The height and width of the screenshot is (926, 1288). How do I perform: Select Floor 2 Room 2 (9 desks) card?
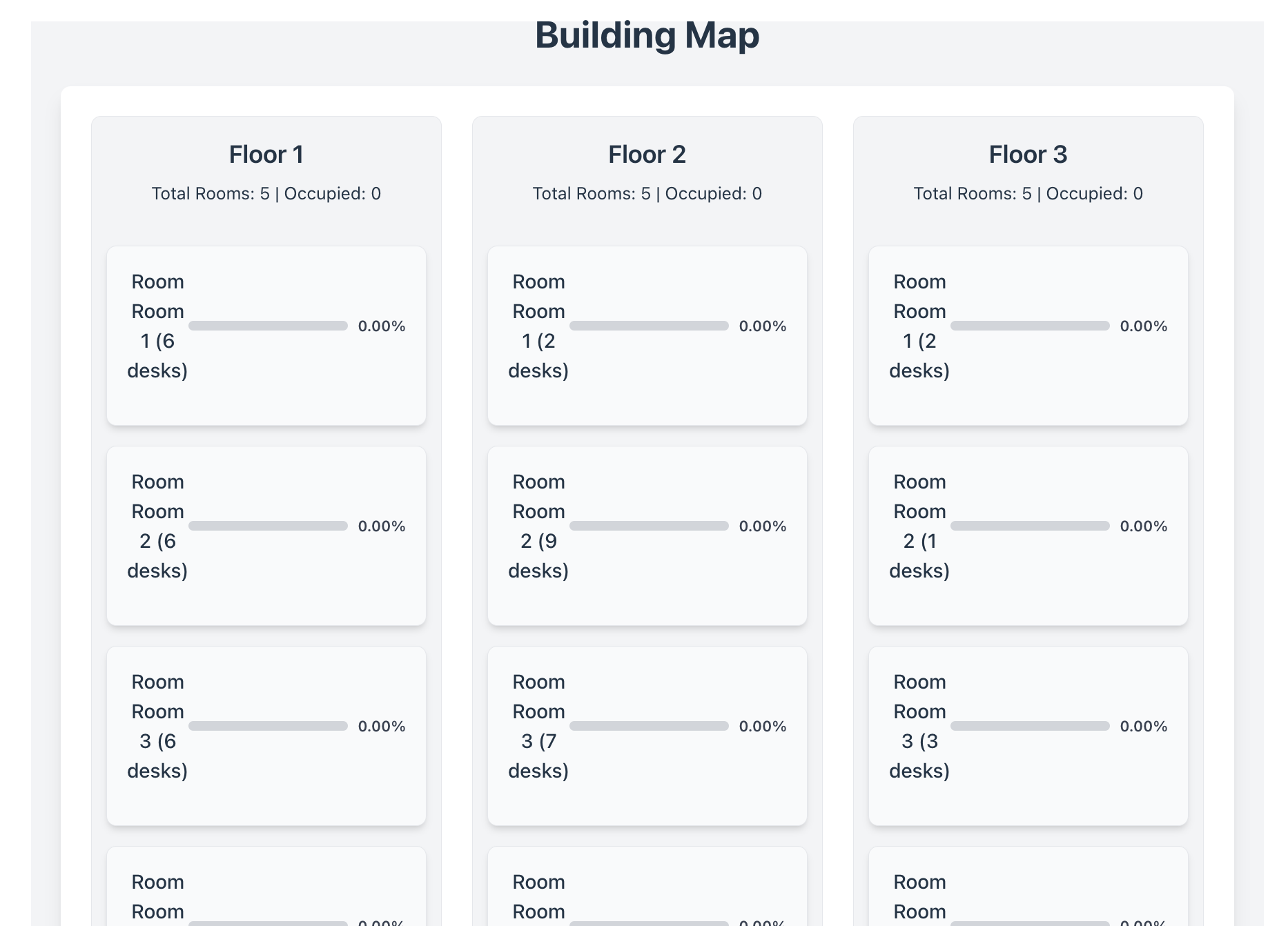[647, 536]
